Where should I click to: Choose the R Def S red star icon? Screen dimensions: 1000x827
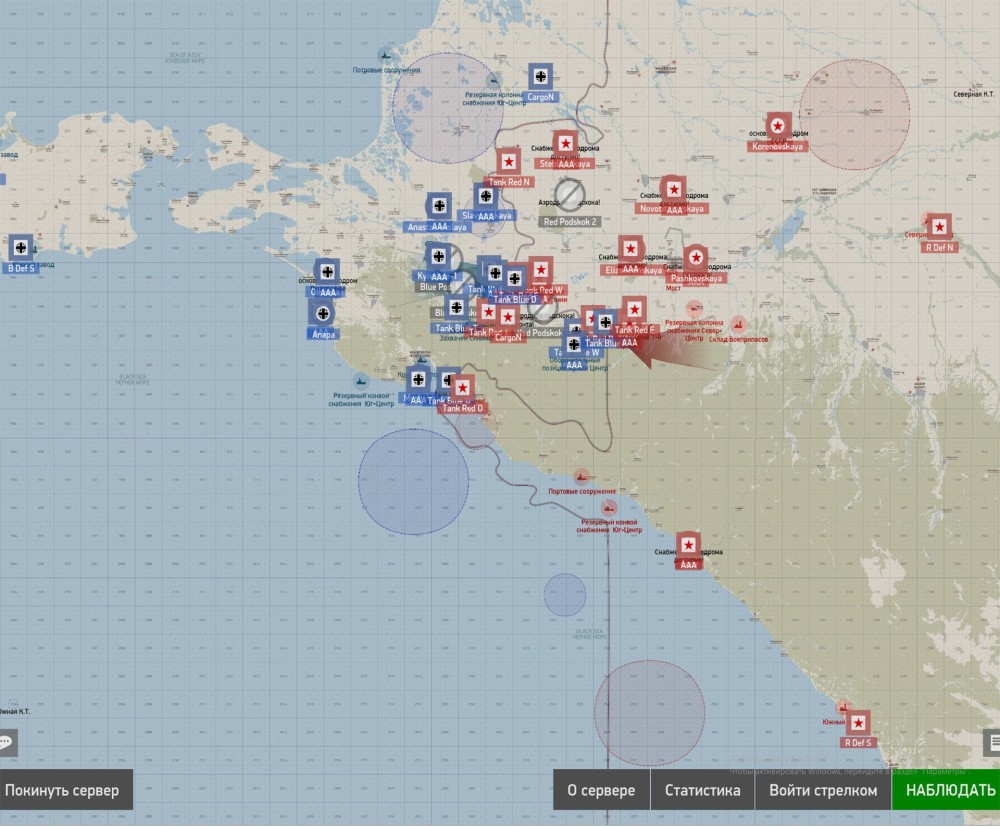pyautogui.click(x=858, y=723)
